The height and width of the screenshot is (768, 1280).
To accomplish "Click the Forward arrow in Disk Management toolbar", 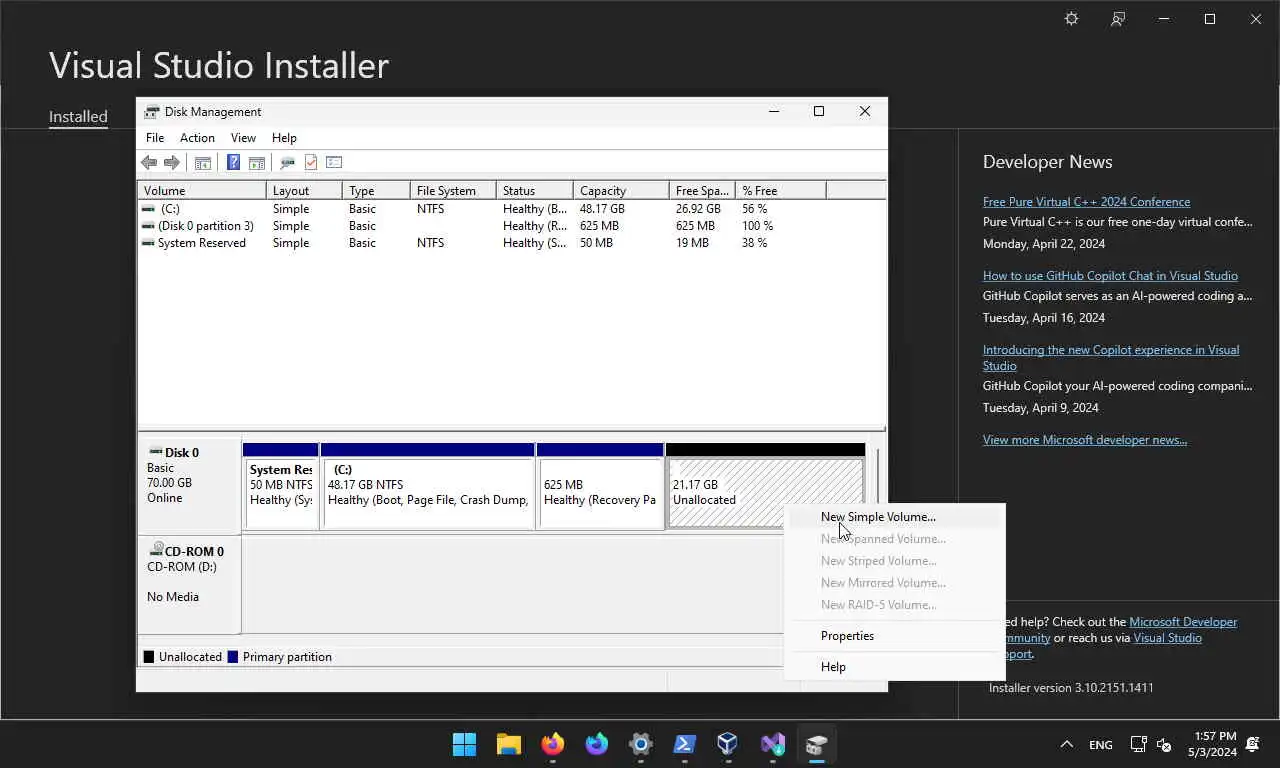I will coord(172,162).
